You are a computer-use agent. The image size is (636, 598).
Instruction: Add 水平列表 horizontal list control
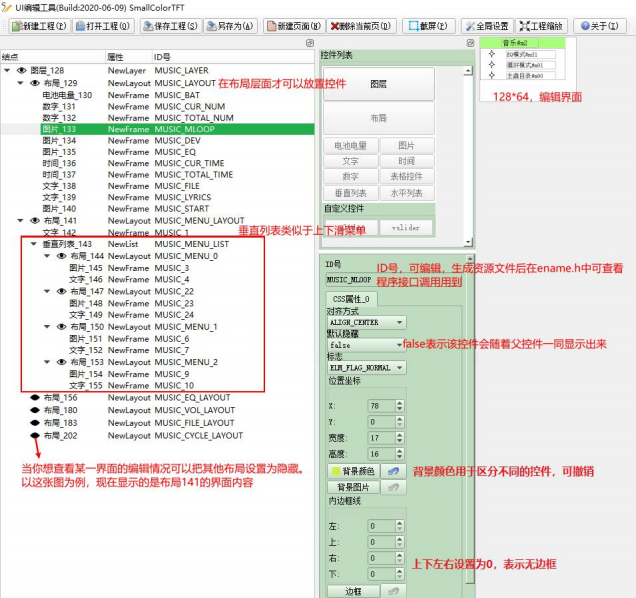coord(406,193)
